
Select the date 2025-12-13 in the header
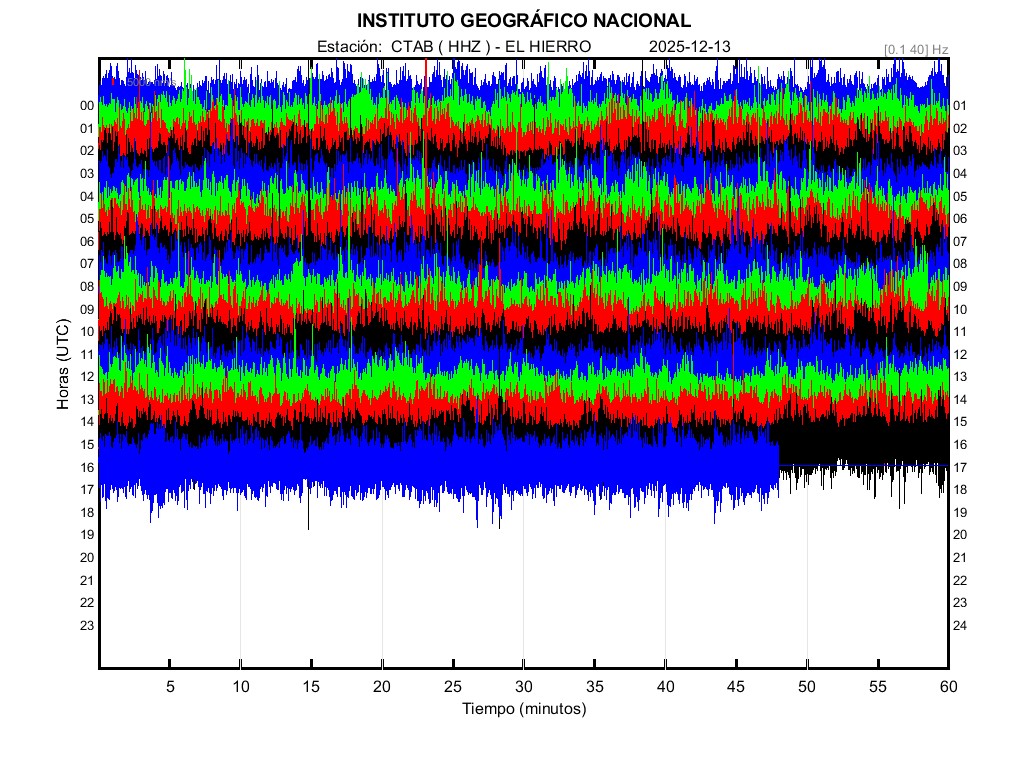point(690,47)
